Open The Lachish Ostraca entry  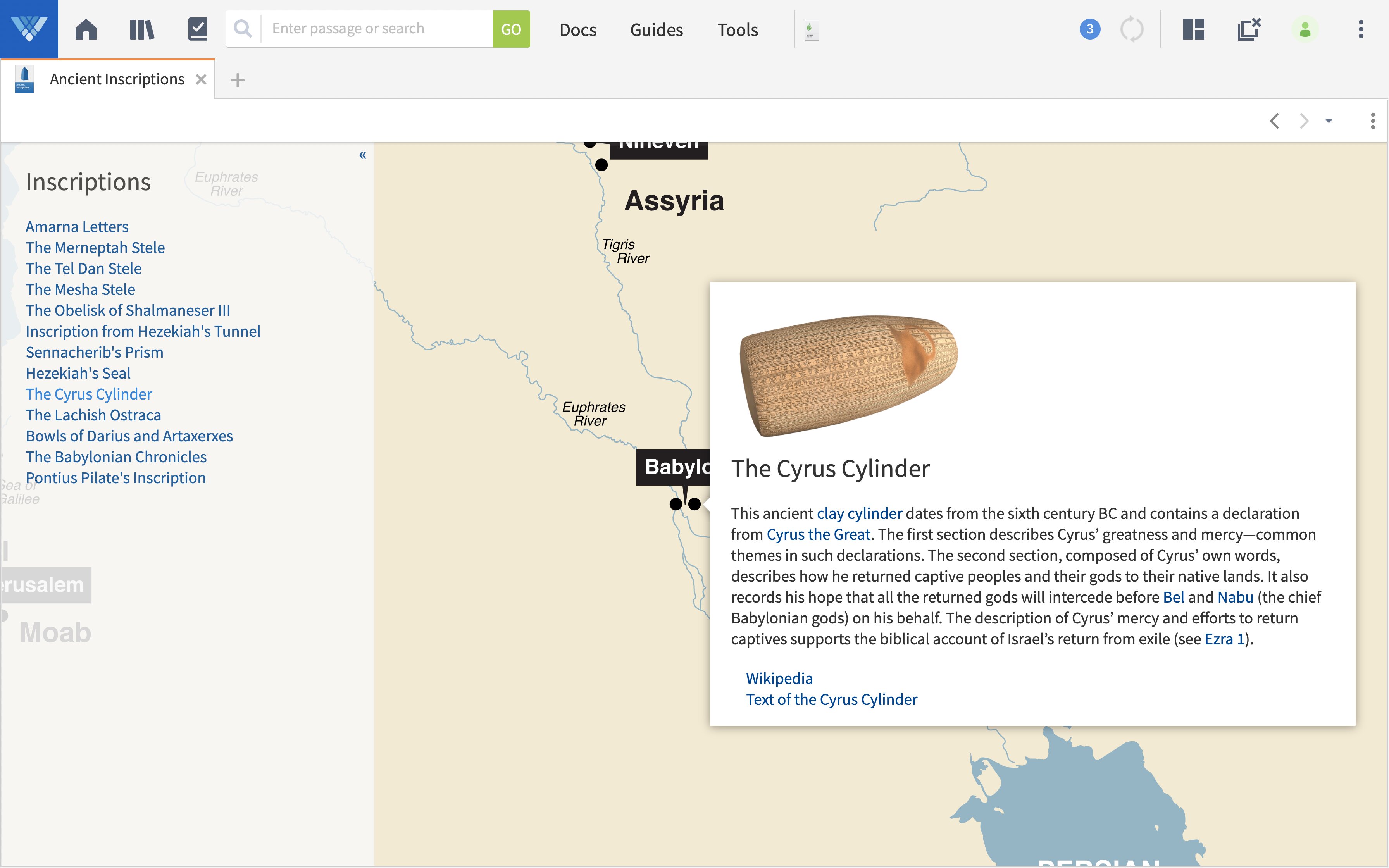(x=93, y=415)
